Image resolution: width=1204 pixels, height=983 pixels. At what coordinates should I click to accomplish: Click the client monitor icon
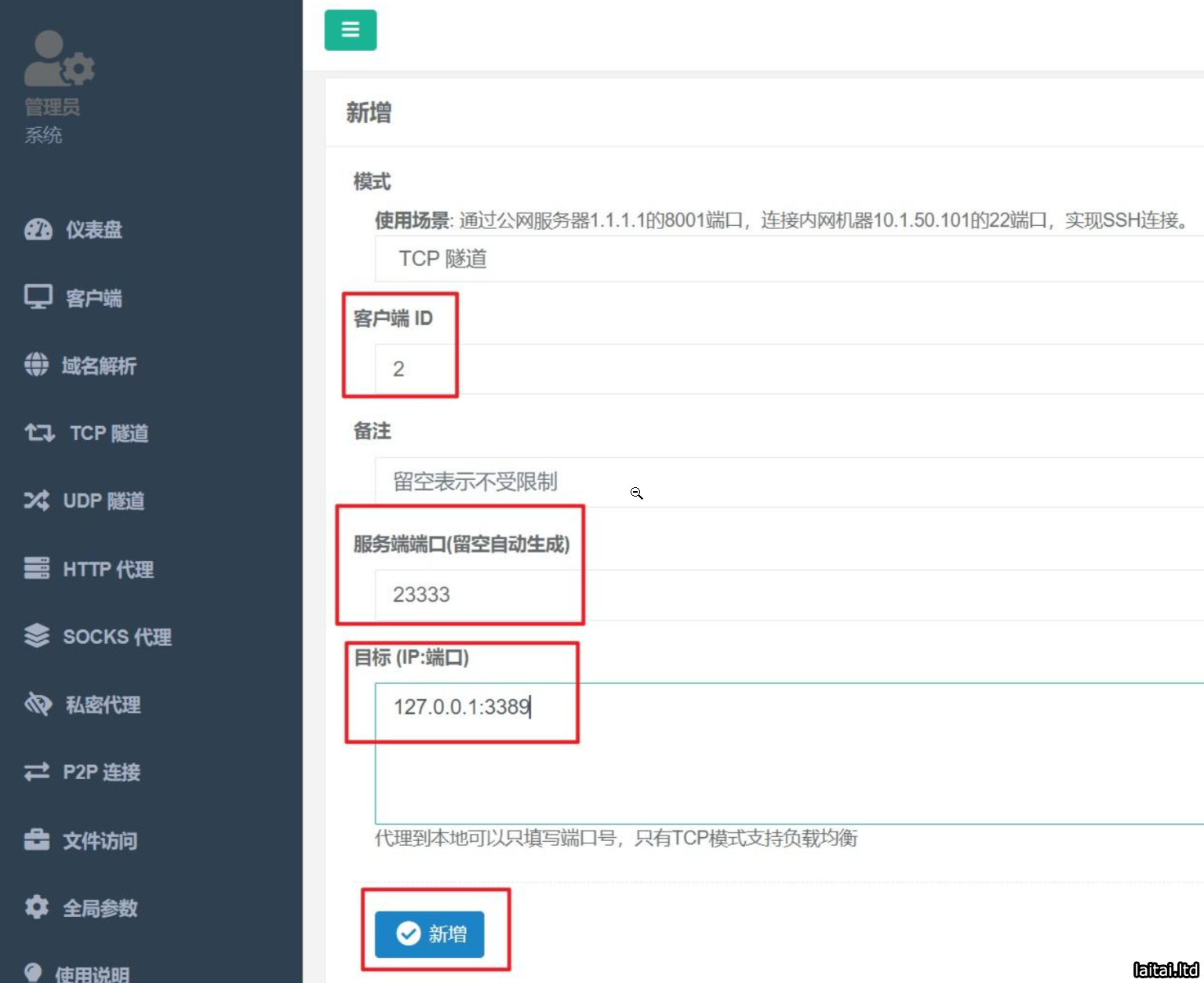point(38,297)
